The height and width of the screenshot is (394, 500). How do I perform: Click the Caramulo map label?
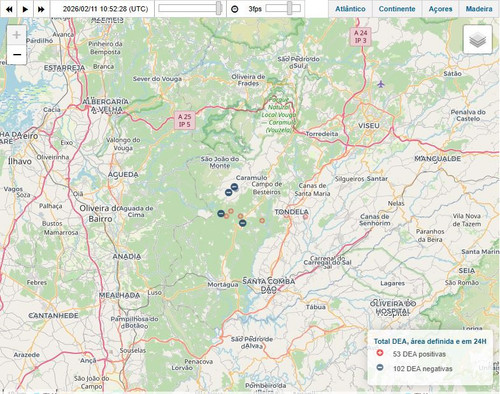pos(251,178)
